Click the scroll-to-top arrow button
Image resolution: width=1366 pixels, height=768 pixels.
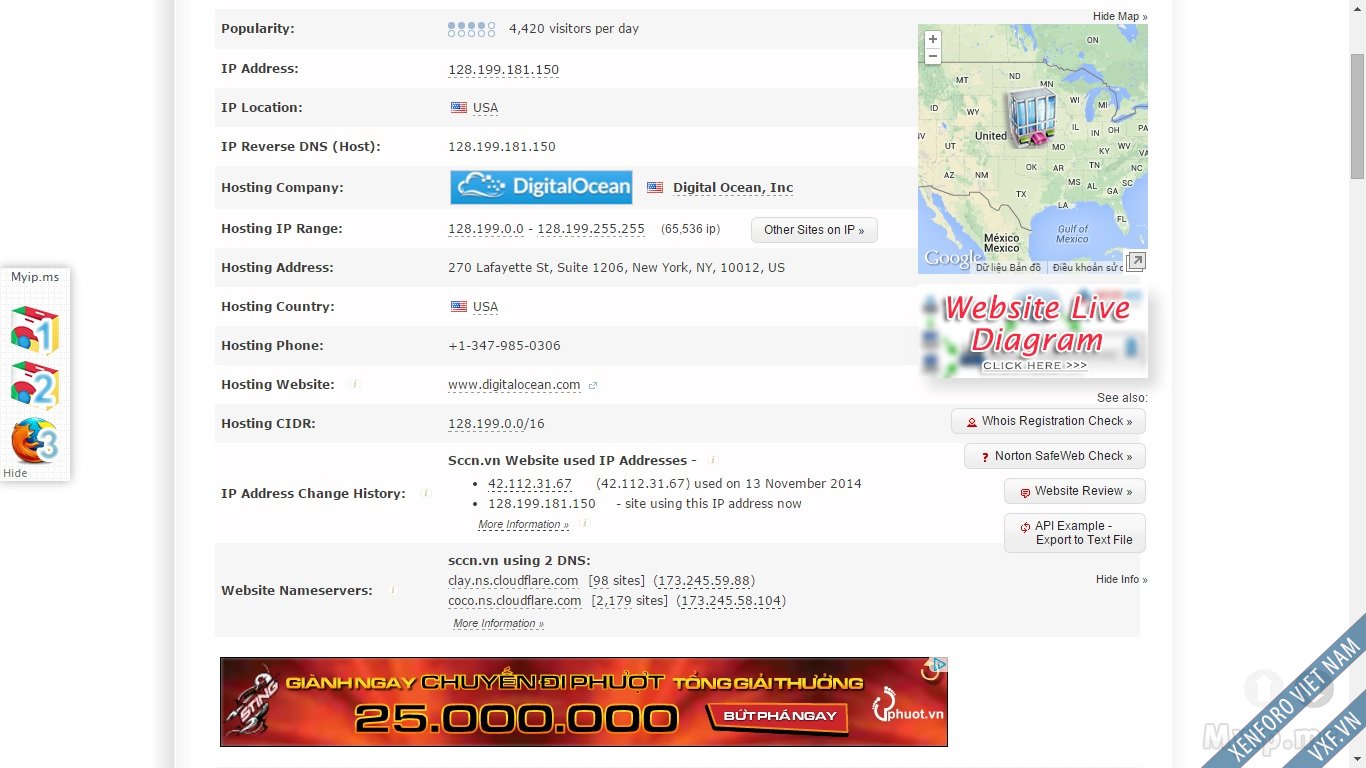coord(1263,689)
